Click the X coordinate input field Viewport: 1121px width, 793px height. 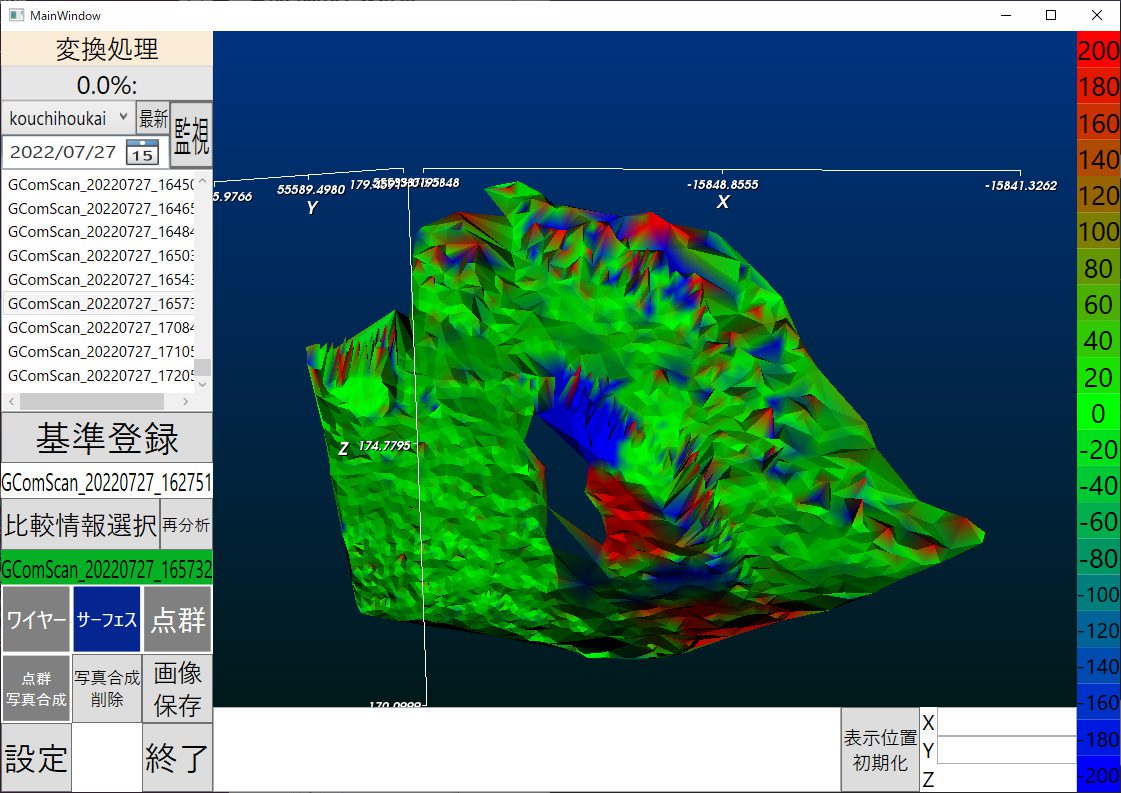[x=1006, y=722]
